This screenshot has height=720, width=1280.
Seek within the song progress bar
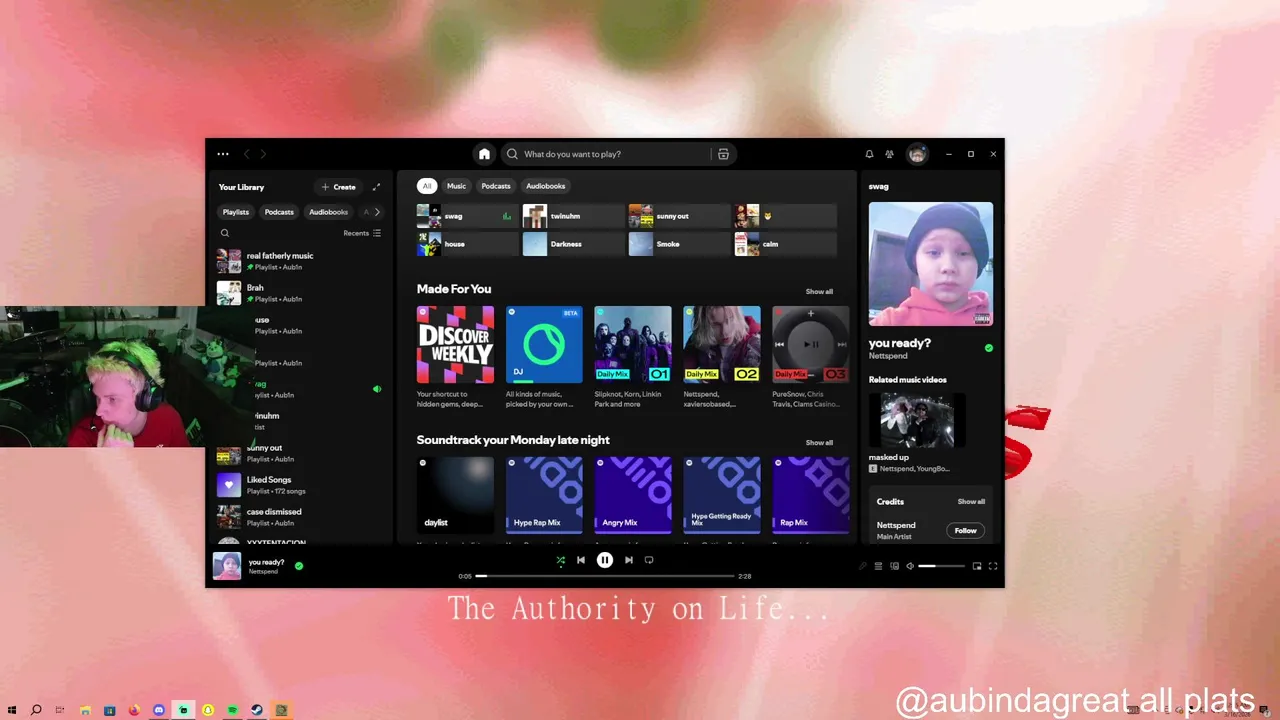click(605, 576)
